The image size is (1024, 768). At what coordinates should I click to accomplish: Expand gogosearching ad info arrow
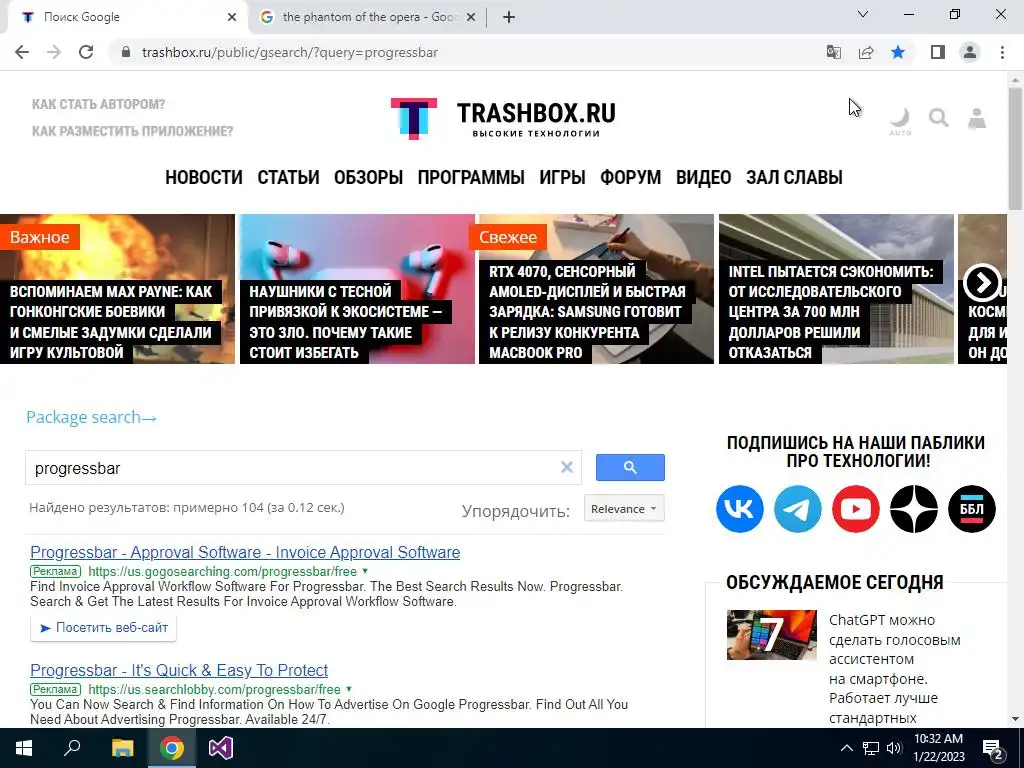(365, 571)
